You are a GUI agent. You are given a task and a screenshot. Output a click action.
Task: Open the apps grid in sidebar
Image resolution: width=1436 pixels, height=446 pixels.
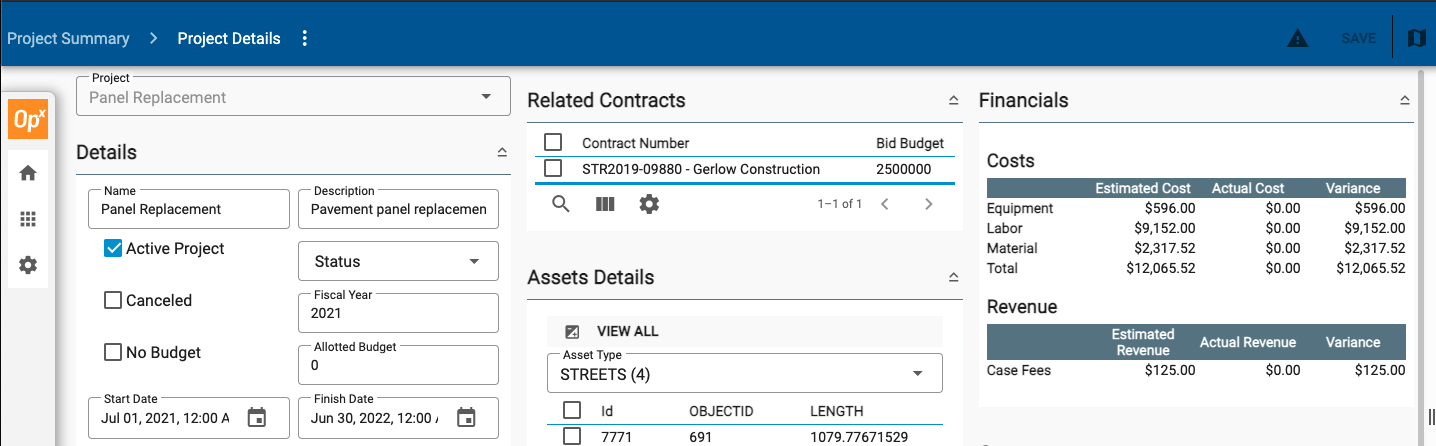[x=28, y=219]
